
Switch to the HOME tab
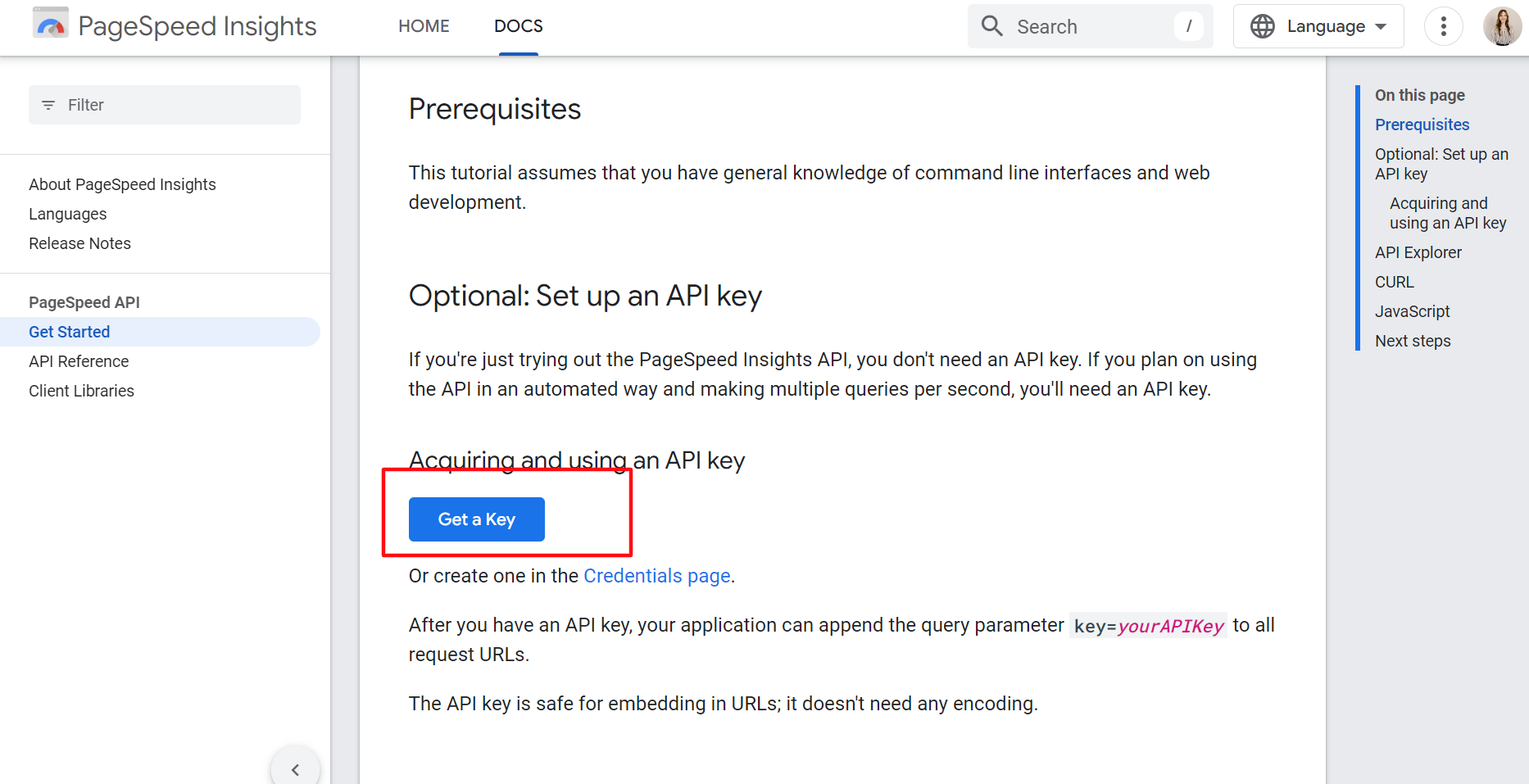pos(424,25)
